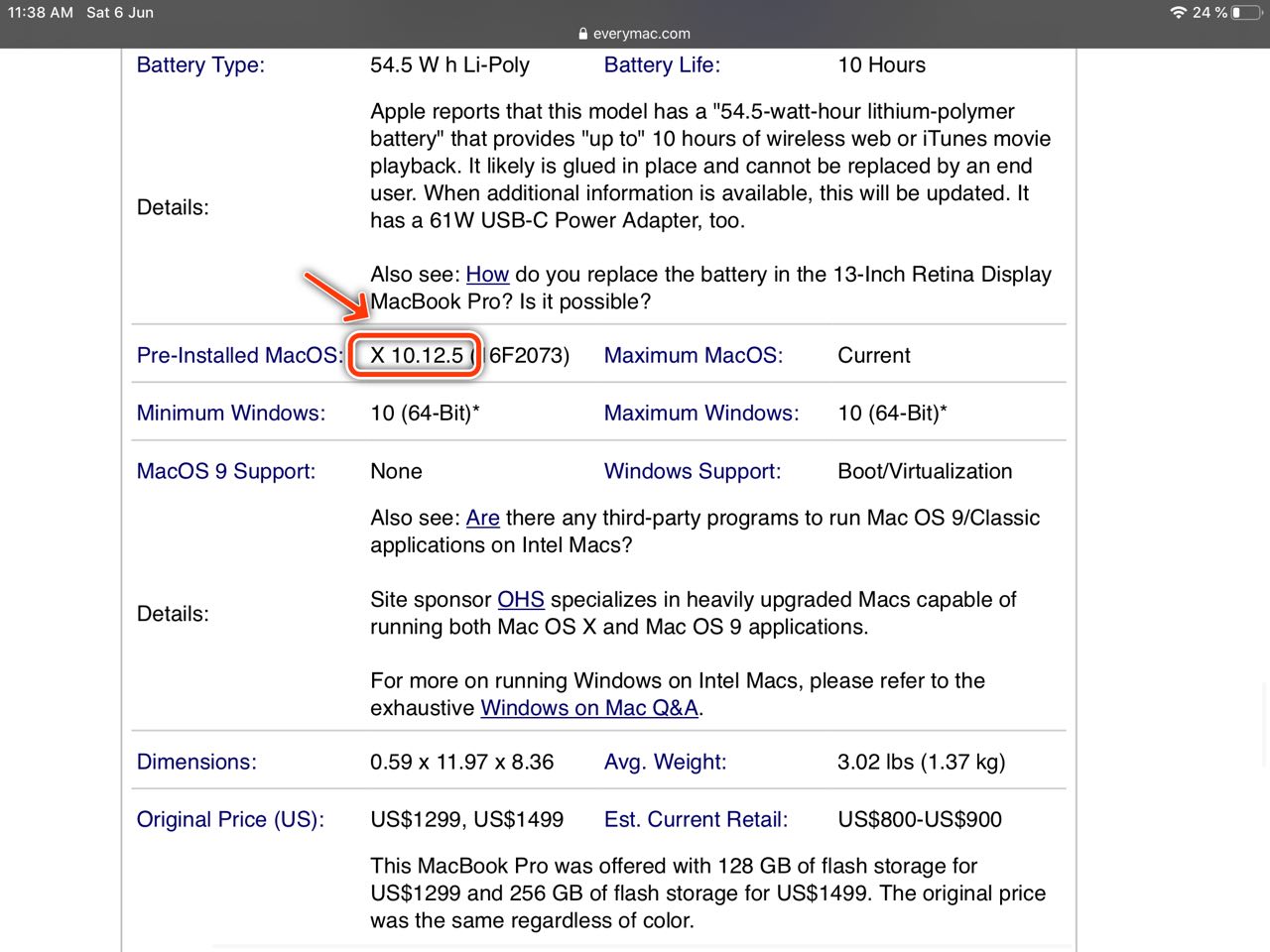Follow the 'How' battery replacement link
Viewport: 1270px width, 952px height.
pyautogui.click(x=487, y=275)
